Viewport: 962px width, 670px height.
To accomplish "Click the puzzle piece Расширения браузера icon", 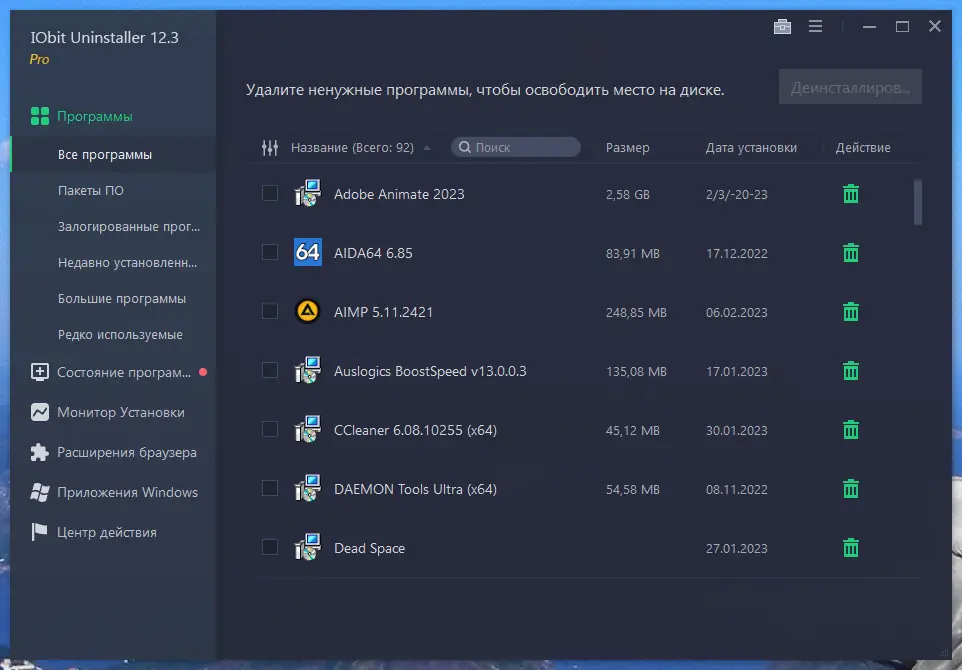I will point(40,452).
